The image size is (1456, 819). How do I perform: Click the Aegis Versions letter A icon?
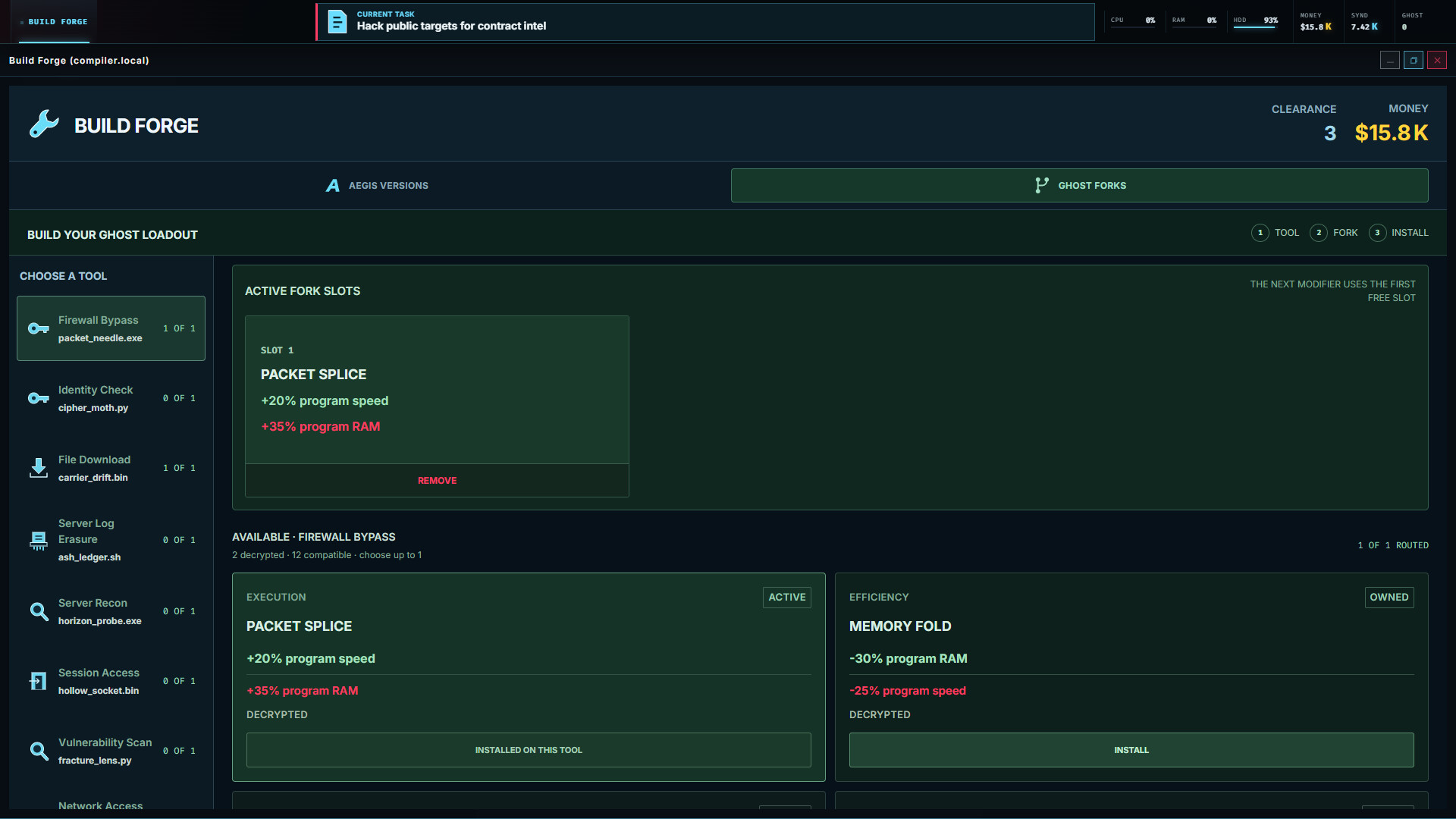[x=333, y=186]
